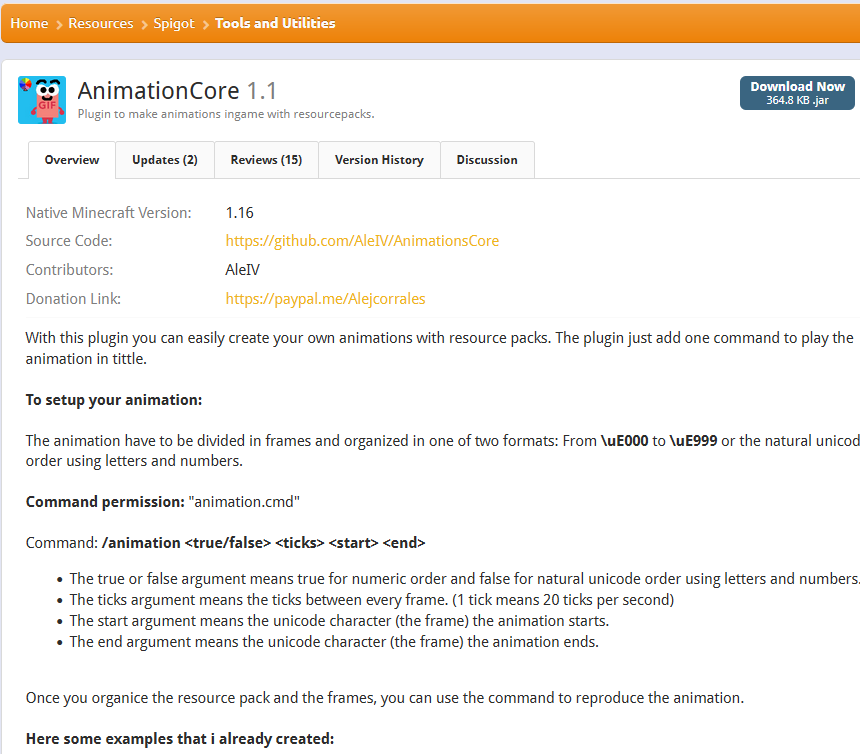860x754 pixels.
Task: Click the bullet about ticks argument
Action: [x=371, y=600]
